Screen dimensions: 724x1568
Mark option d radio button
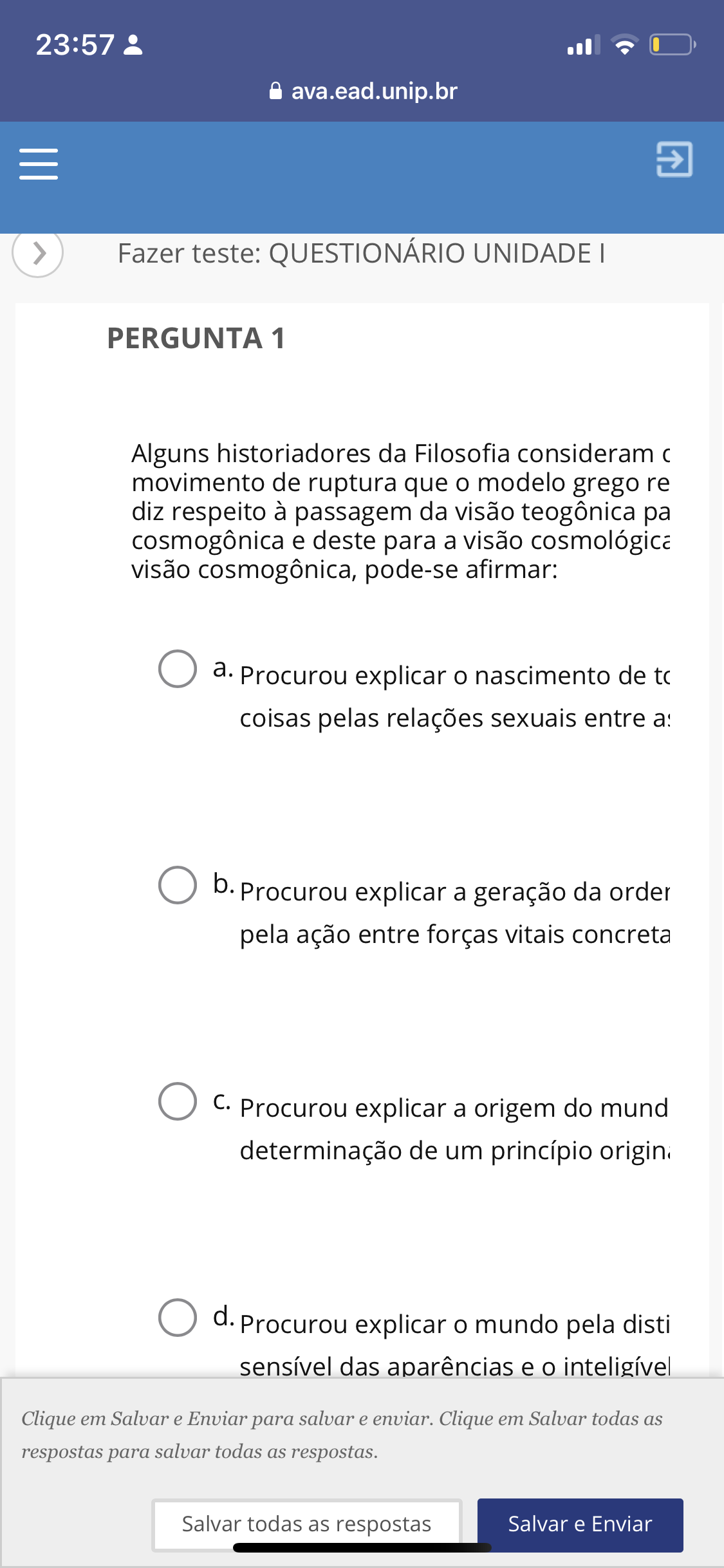click(x=178, y=1318)
